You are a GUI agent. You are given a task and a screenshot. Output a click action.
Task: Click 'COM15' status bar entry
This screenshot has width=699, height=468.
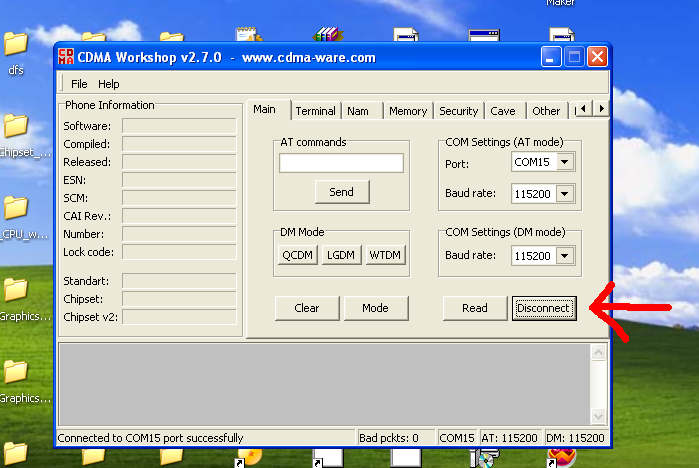point(456,438)
